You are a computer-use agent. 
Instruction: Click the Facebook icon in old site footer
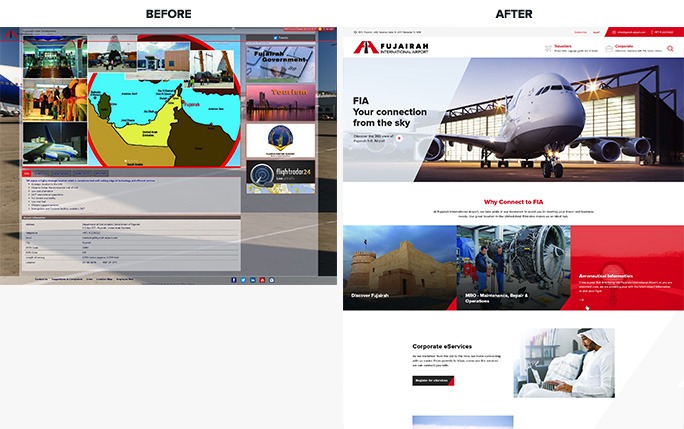coord(234,280)
